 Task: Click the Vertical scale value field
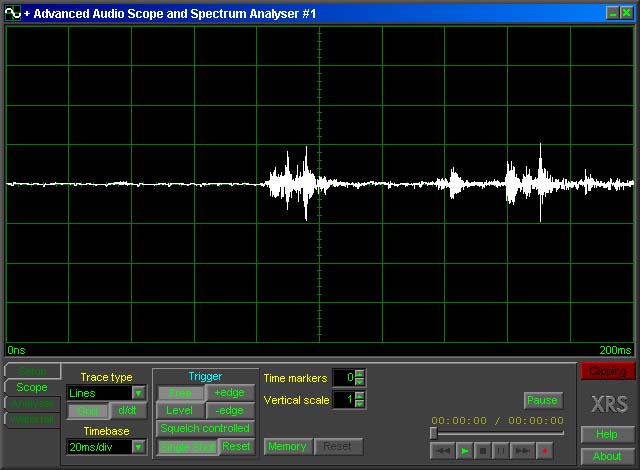pos(344,400)
